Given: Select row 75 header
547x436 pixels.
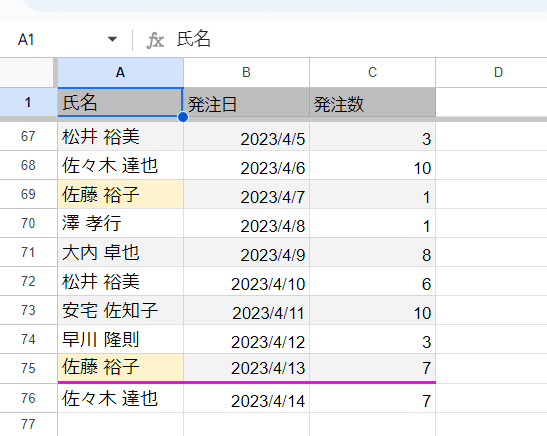Looking at the screenshot, I should [28, 368].
